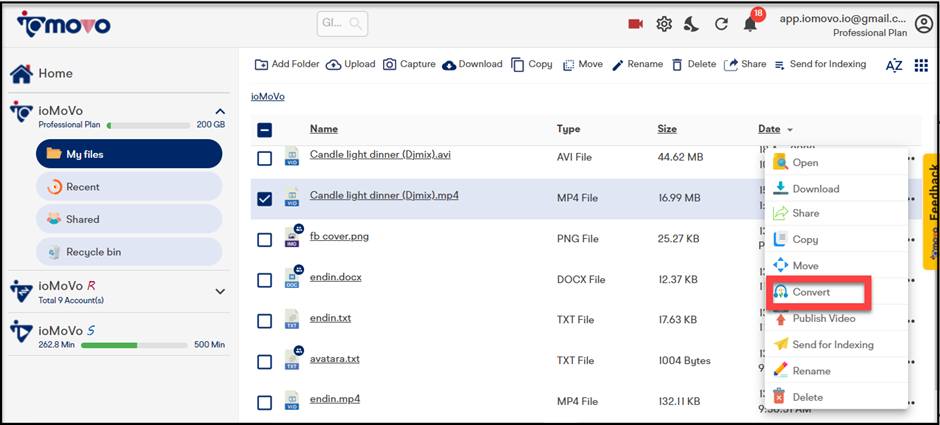Check the Candle light dinner (Djmix).avi checkbox
Screen dimensions: 940x425
click(264, 158)
